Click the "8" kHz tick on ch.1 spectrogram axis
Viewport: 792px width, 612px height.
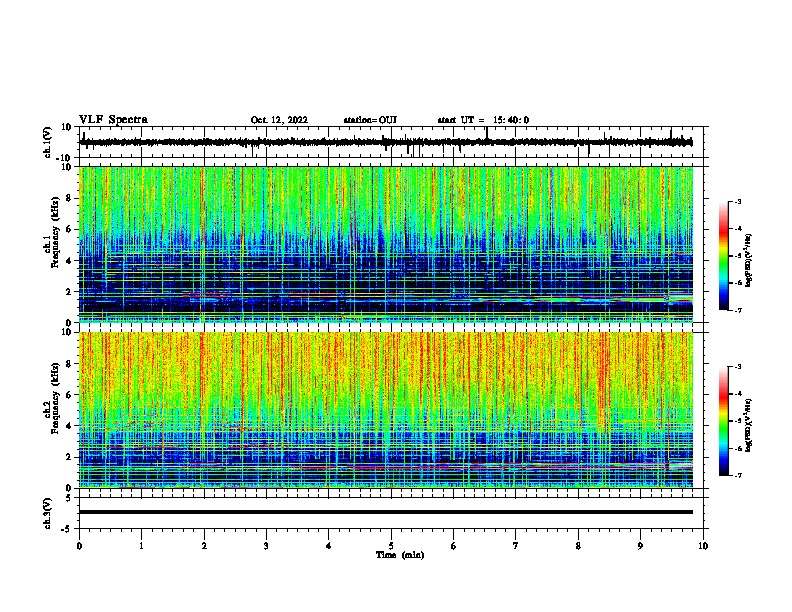coord(70,198)
